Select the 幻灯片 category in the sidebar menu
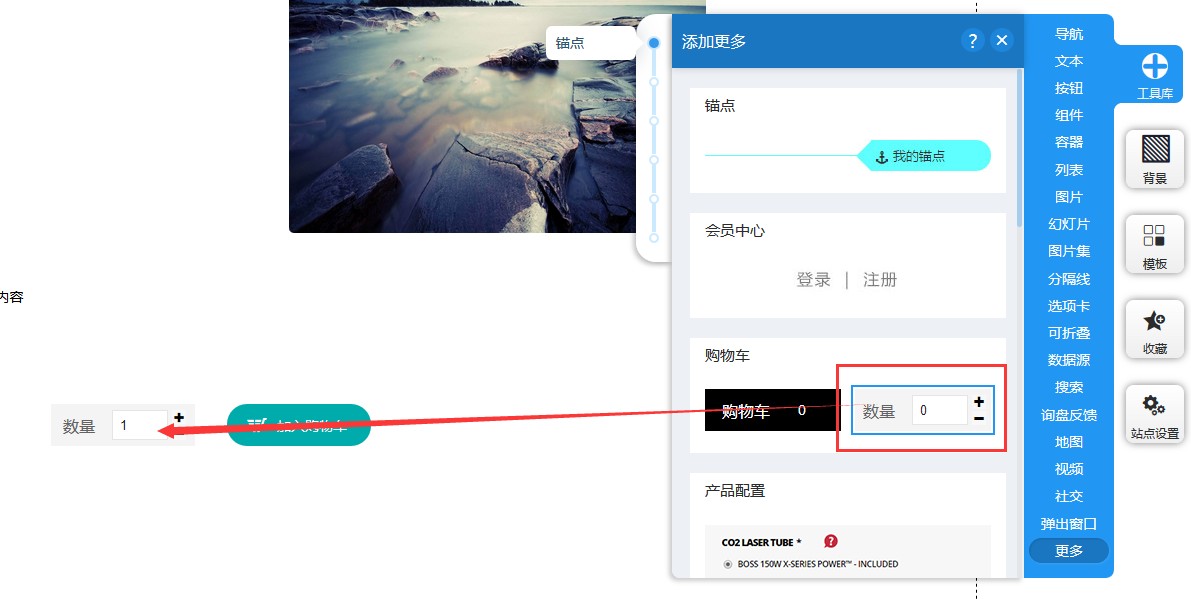 click(x=1069, y=224)
